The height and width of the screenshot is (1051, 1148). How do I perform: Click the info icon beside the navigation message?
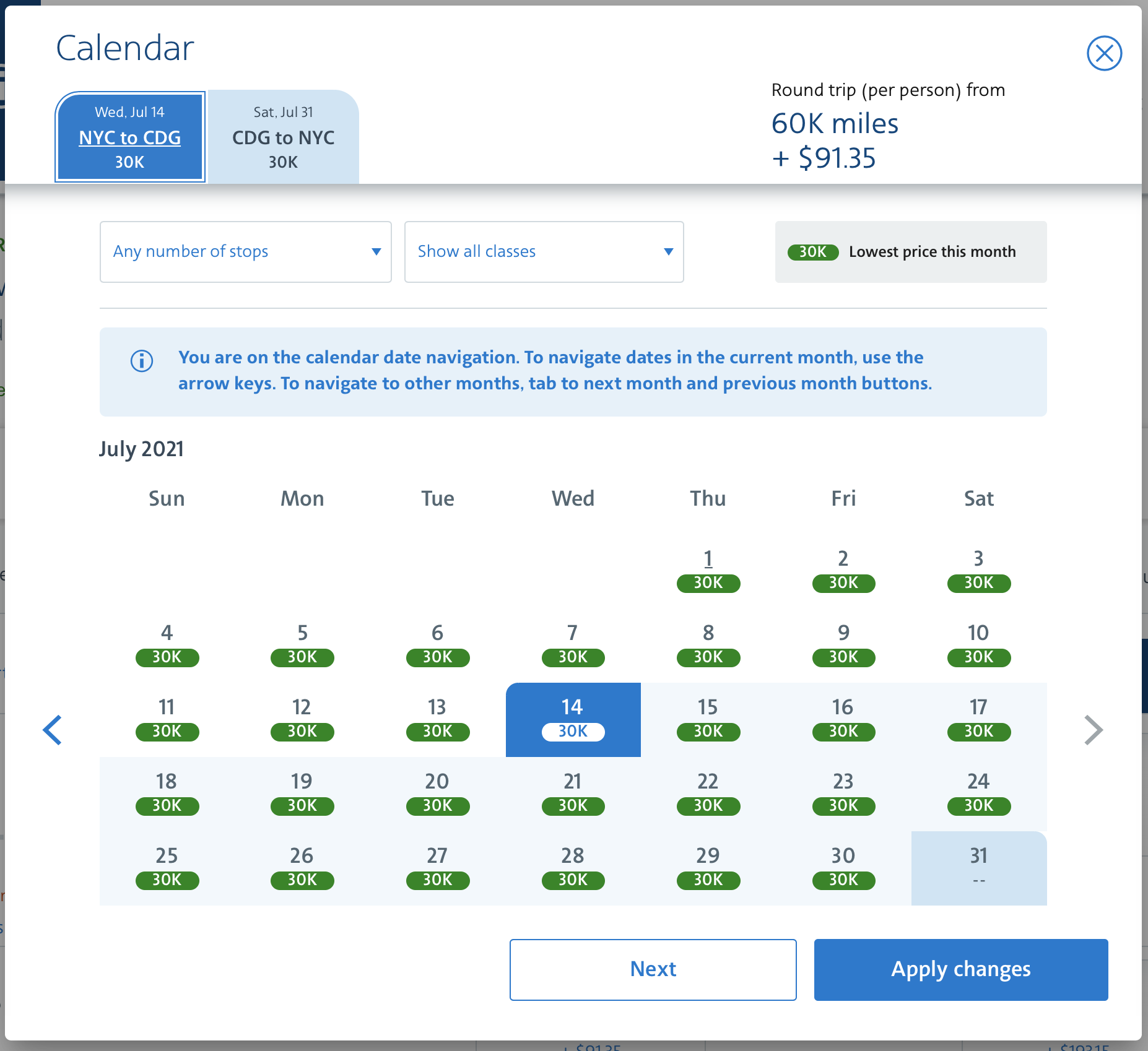pos(141,361)
